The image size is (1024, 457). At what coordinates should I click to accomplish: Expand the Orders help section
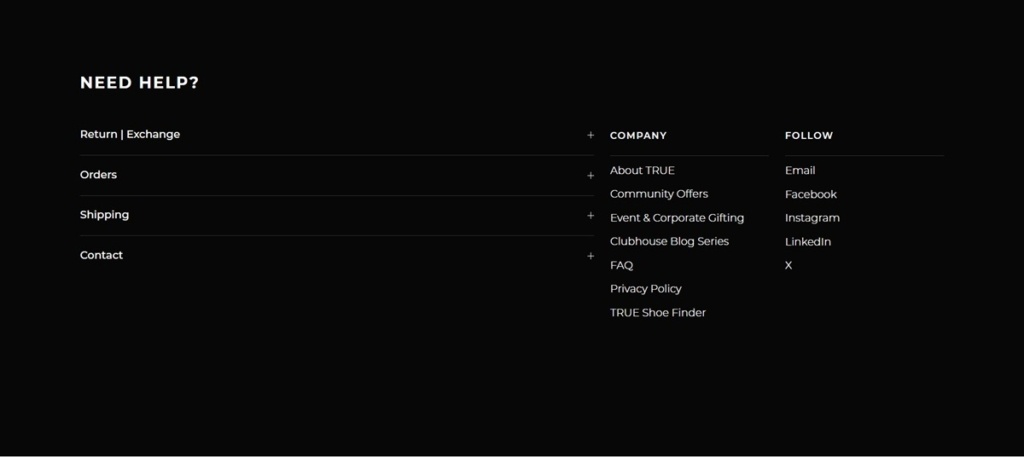pyautogui.click(x=337, y=175)
